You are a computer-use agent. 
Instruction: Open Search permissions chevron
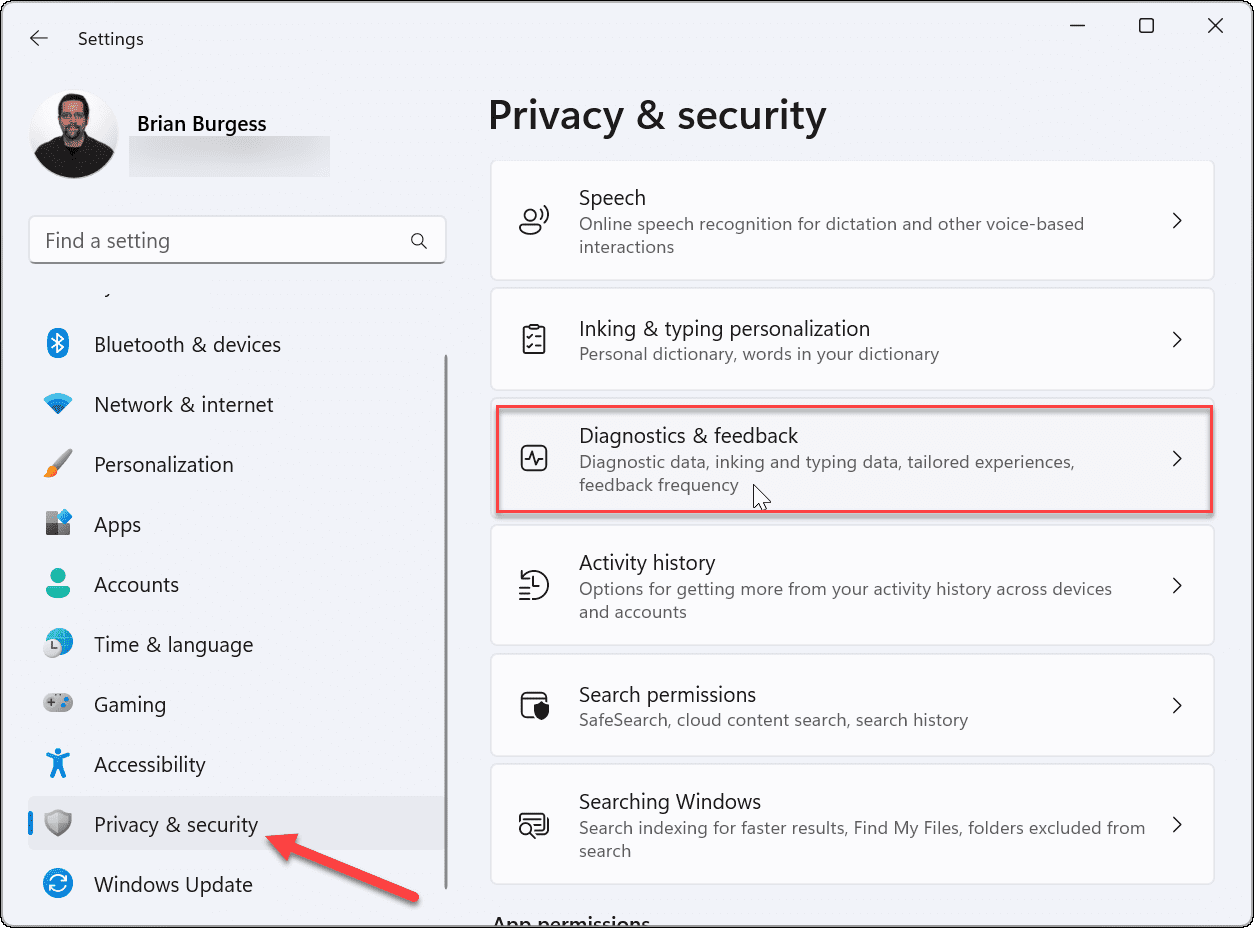coord(1177,705)
